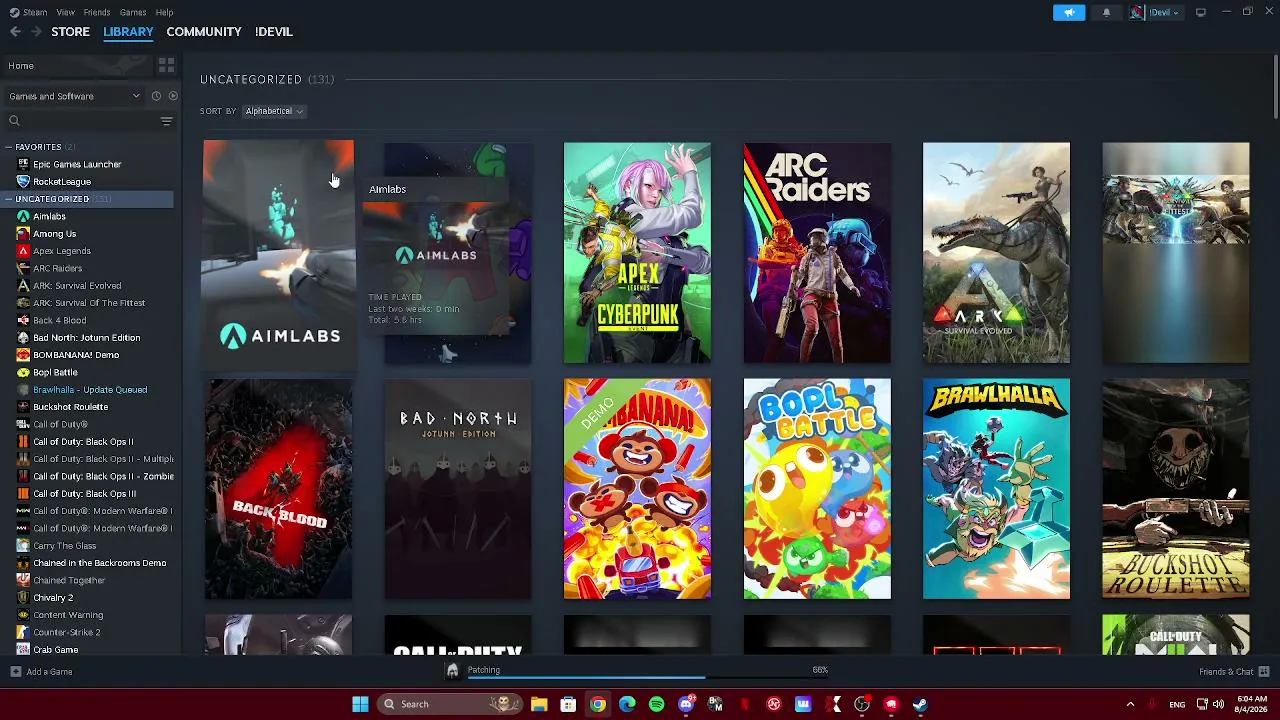1280x720 pixels.
Task: Open the Bombanana demo cover
Action: [637, 489]
